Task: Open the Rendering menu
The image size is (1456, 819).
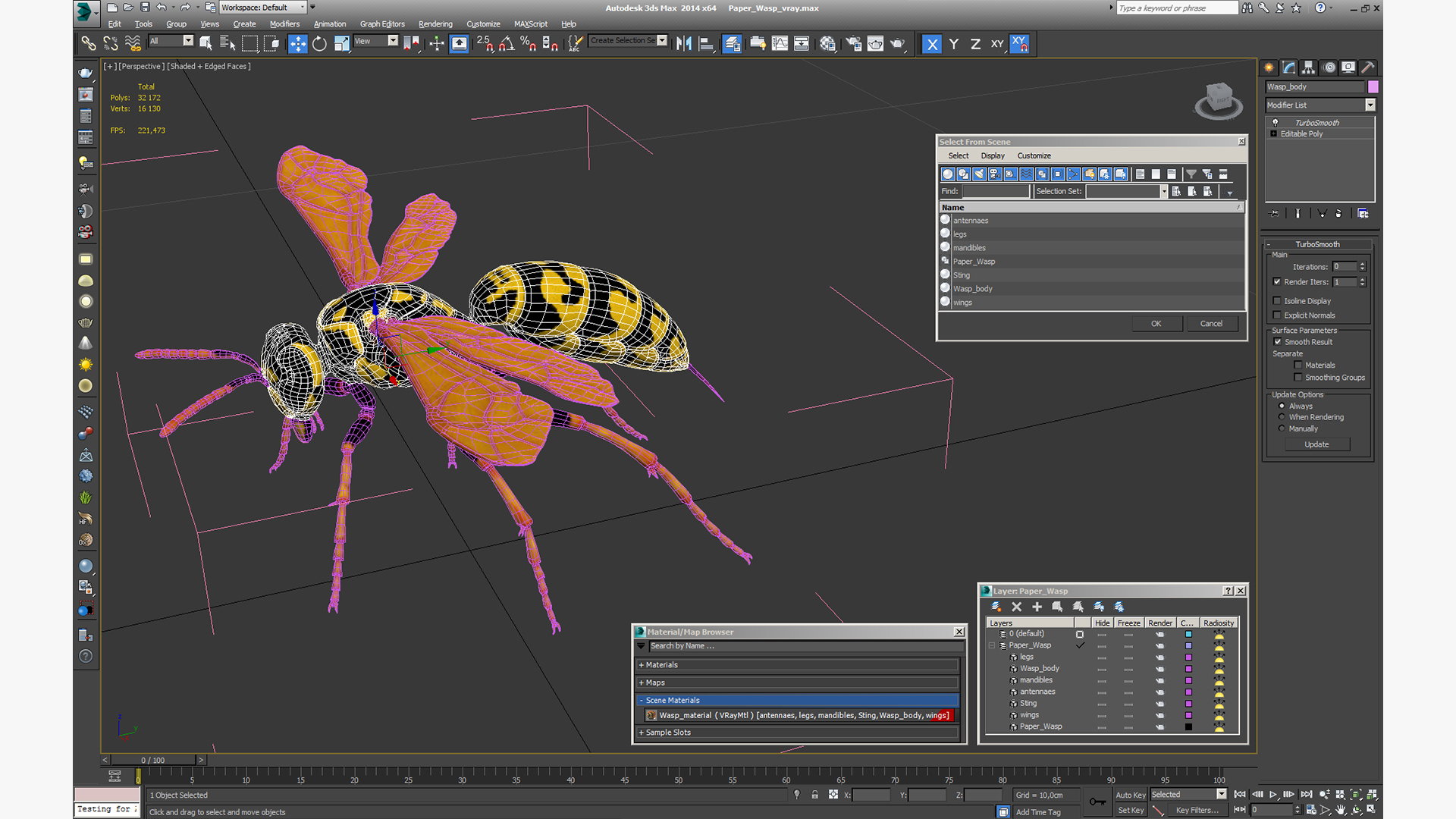Action: [x=435, y=24]
